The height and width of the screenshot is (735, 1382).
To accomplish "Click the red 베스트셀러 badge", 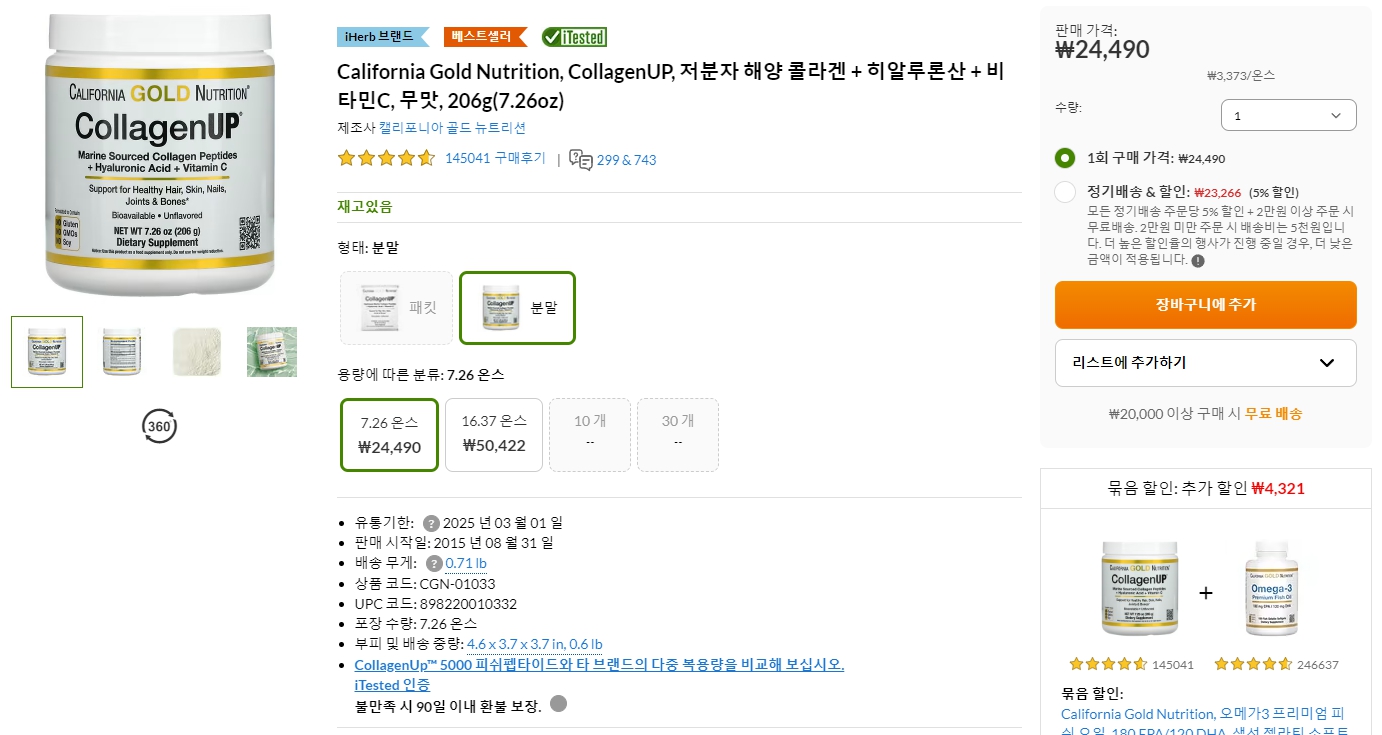I will pos(485,36).
